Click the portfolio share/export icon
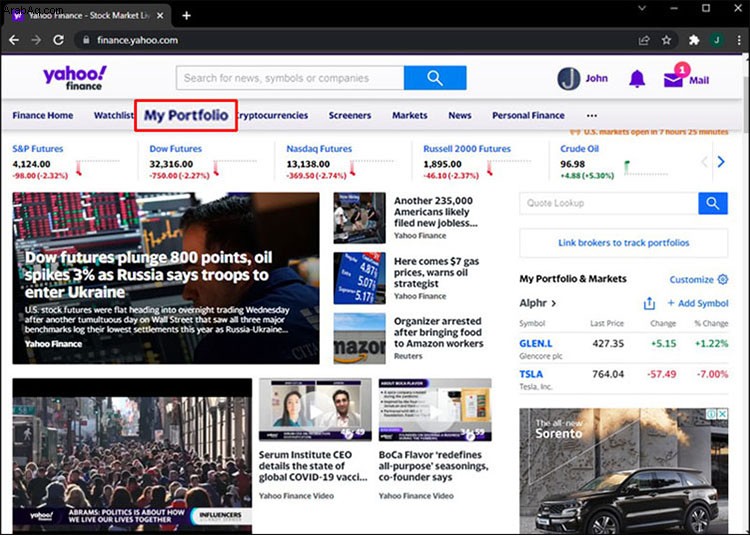The height and width of the screenshot is (536, 750). [649, 303]
